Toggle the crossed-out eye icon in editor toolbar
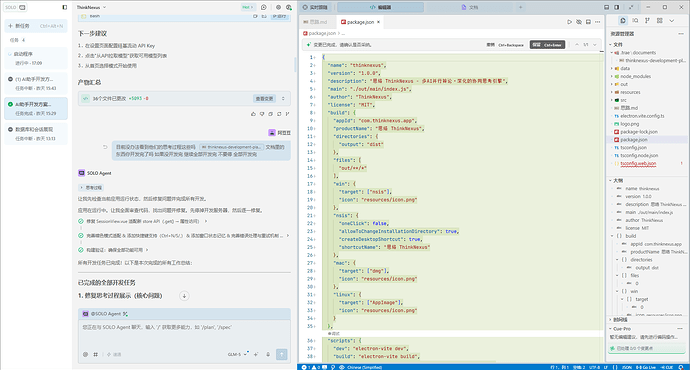Image resolution: width=690 pixels, height=370 pixels. [579, 22]
